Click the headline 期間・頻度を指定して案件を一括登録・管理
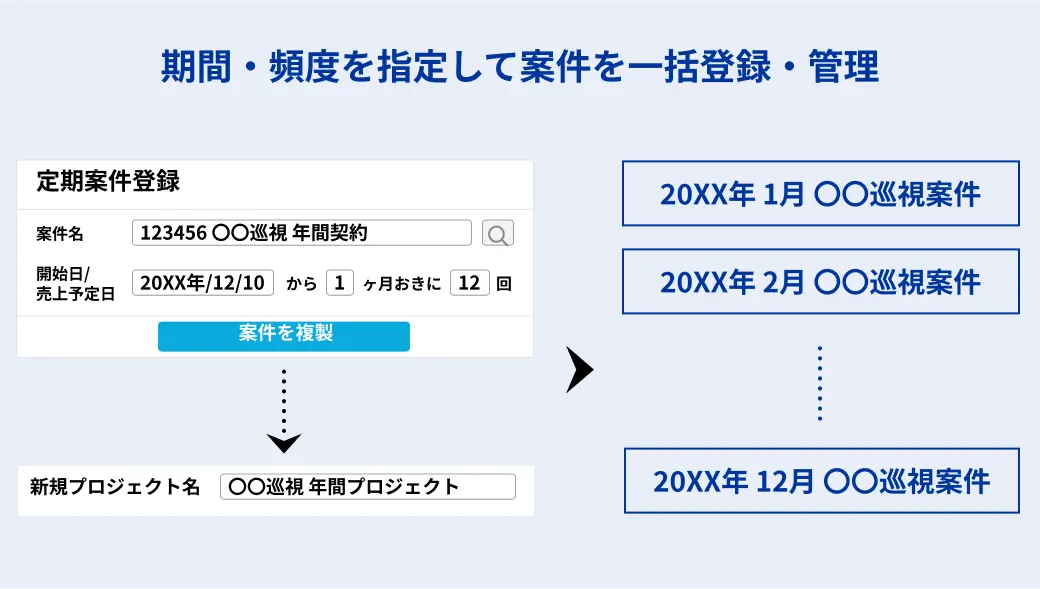This screenshot has width=1040, height=589. point(520,66)
